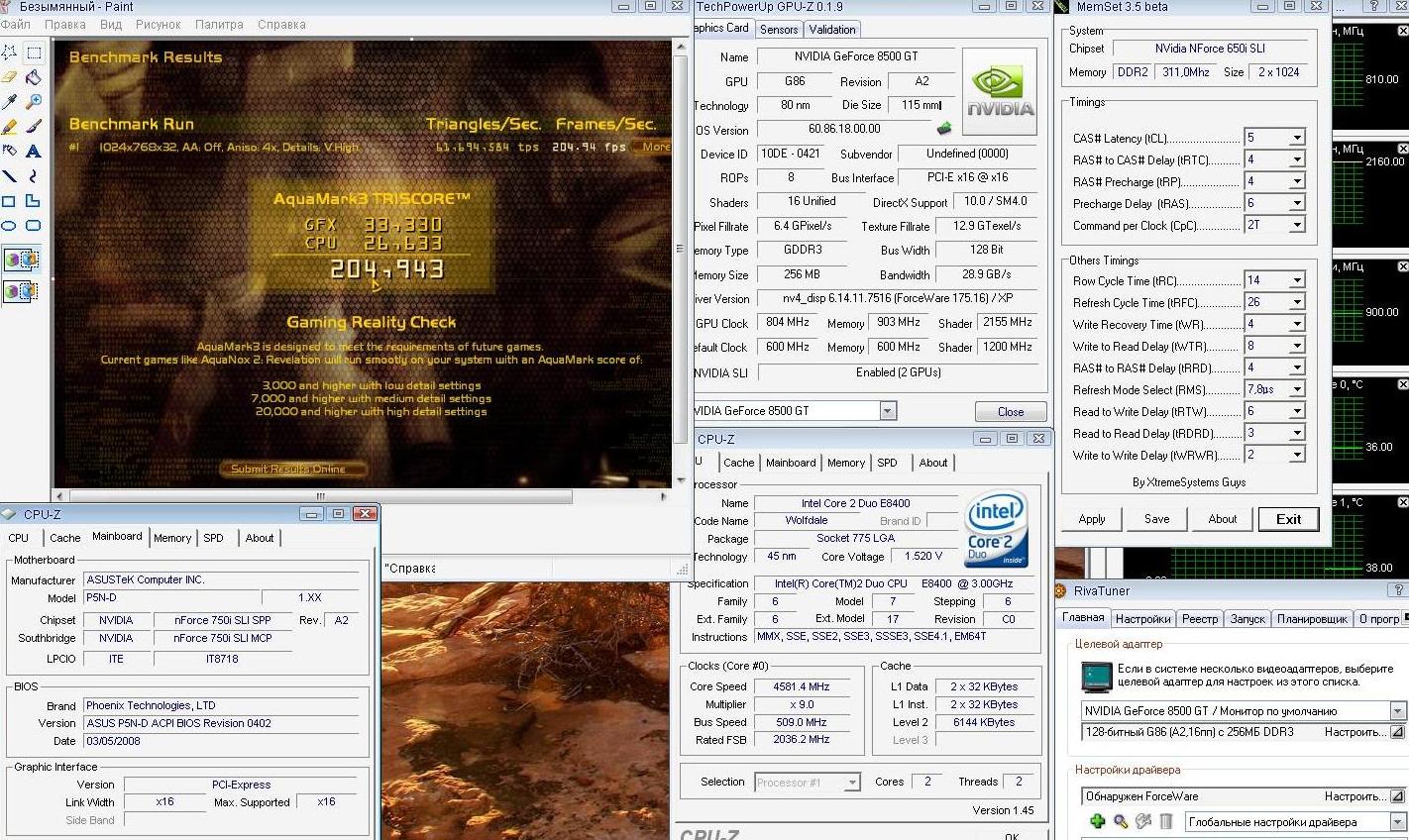The image size is (1409, 840).
Task: Click the Intel Core 2 Duo logo in CPU-Z
Action: click(x=996, y=528)
